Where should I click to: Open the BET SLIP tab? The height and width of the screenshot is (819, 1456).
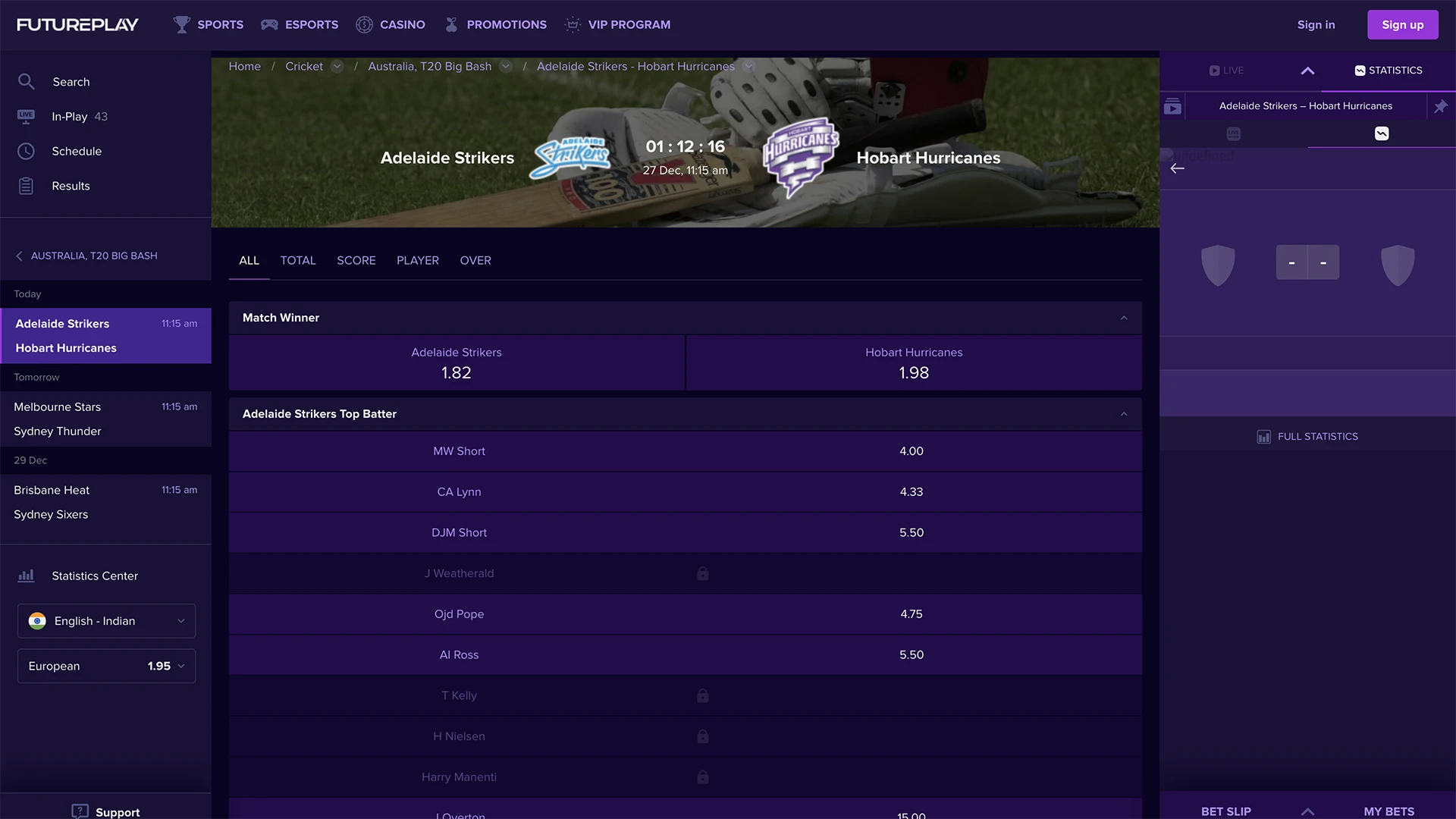tap(1226, 811)
